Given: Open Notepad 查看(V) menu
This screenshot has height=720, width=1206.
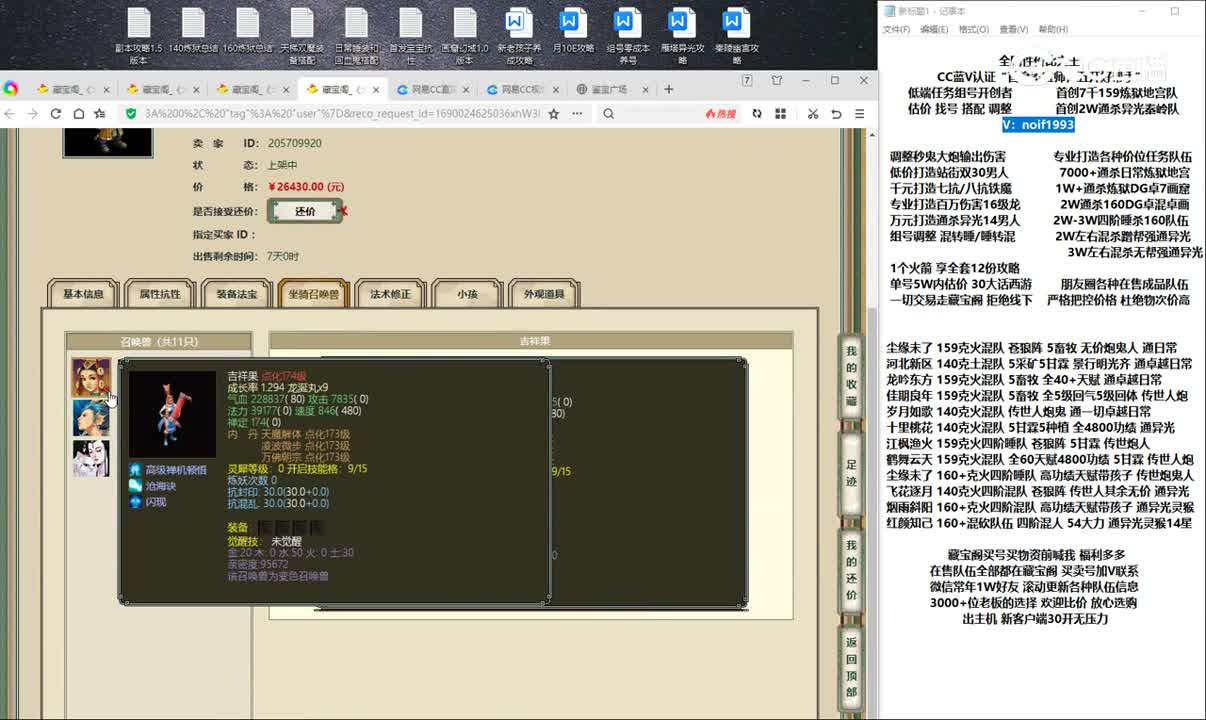Looking at the screenshot, I should 1013,30.
